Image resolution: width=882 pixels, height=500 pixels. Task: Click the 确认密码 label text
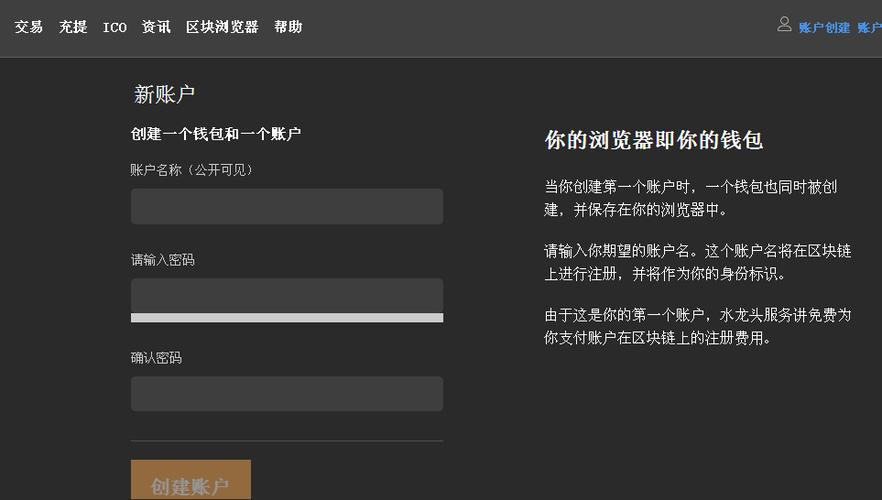point(156,358)
